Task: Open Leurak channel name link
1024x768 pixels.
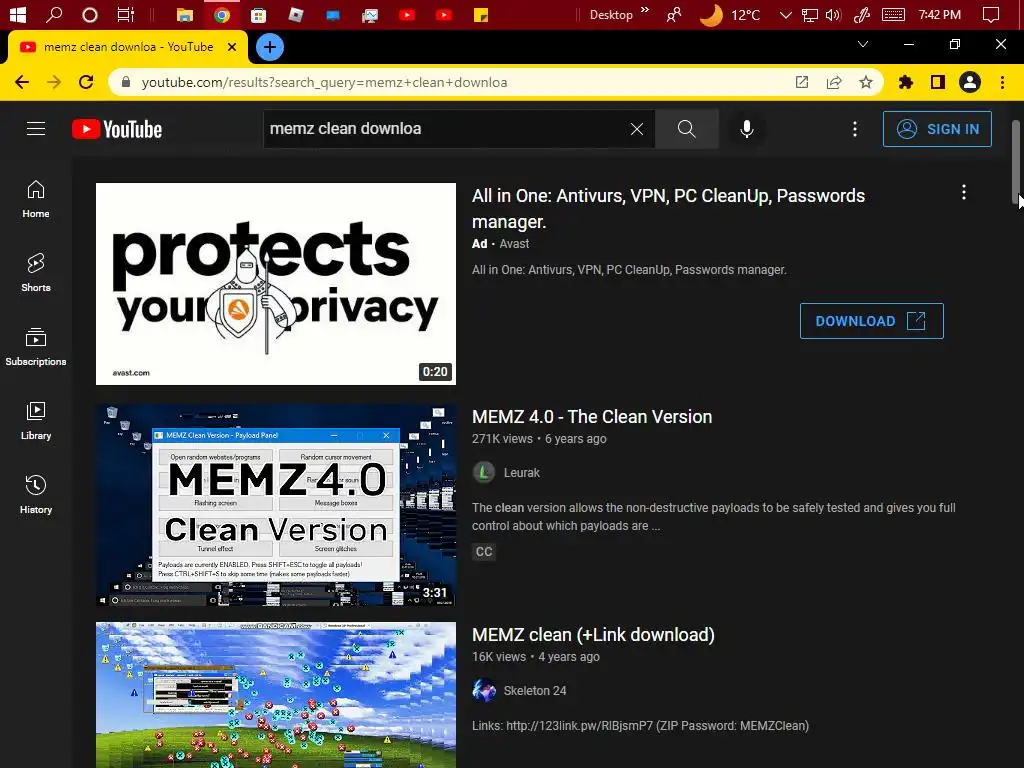Action: (x=521, y=473)
